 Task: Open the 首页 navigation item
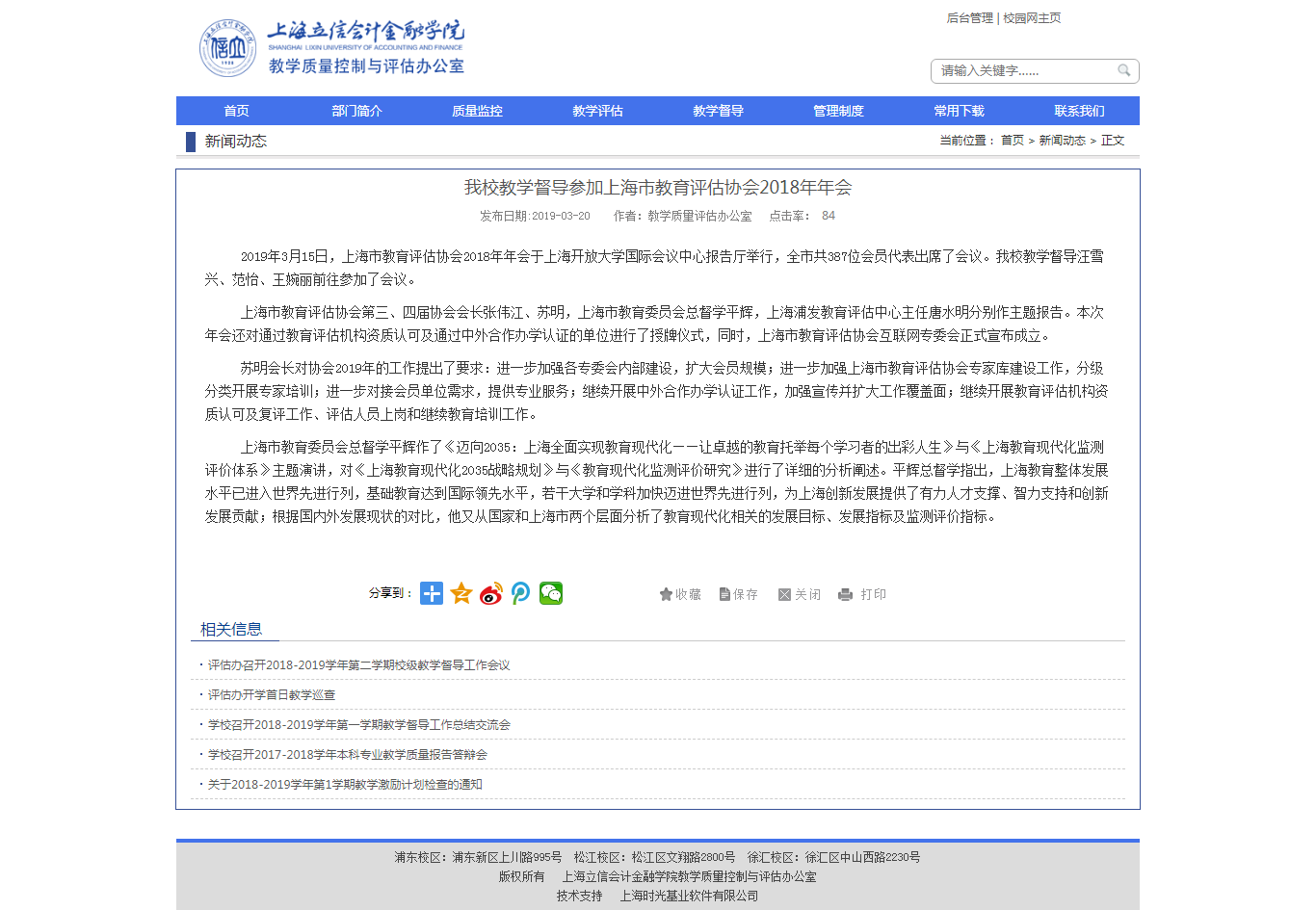237,111
